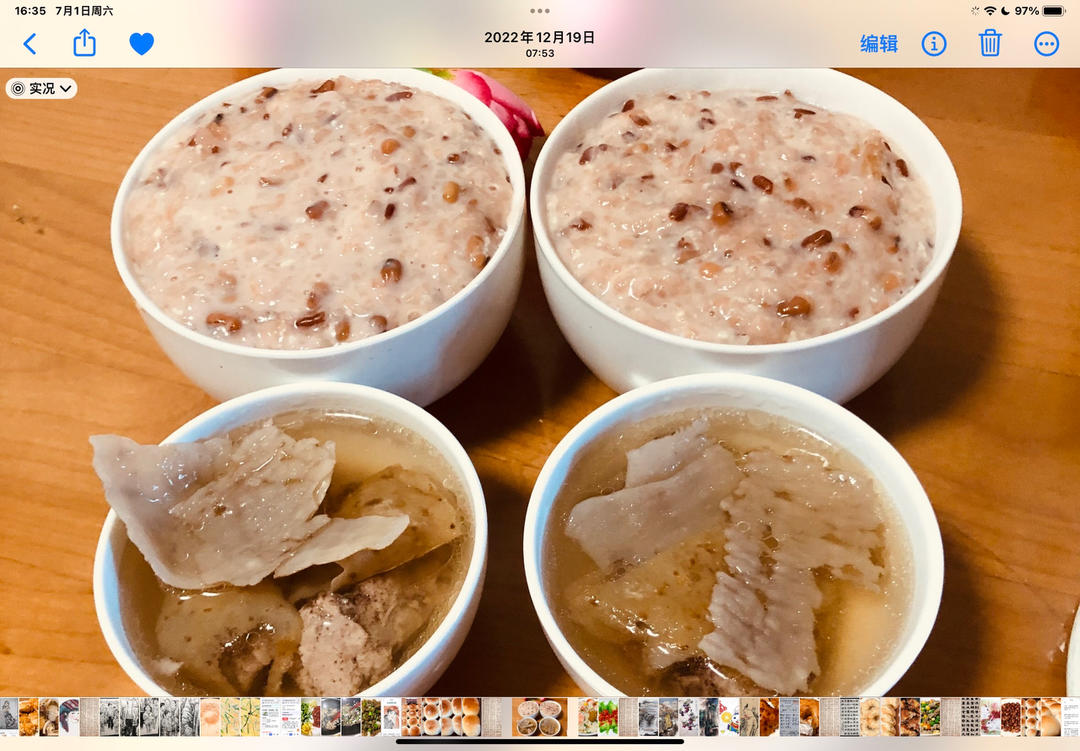Show photo details with the info icon
1080x751 pixels.
(x=934, y=44)
